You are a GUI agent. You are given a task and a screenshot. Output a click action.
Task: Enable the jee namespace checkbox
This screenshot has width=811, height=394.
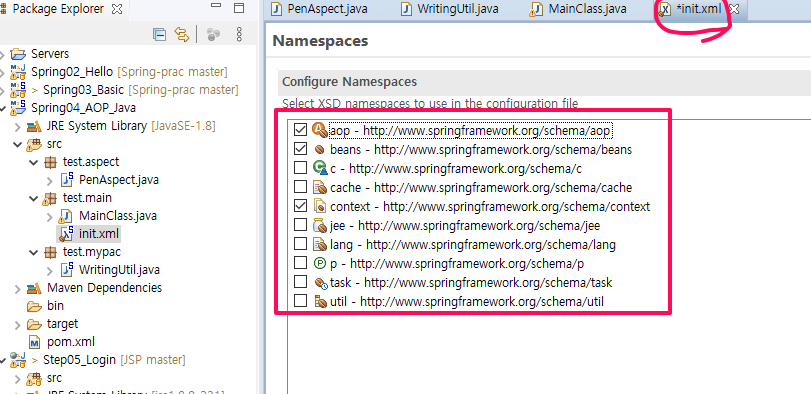point(300,225)
